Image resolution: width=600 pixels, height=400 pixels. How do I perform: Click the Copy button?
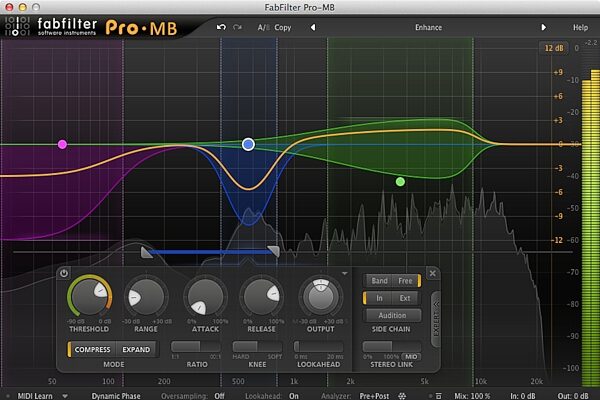(x=283, y=28)
